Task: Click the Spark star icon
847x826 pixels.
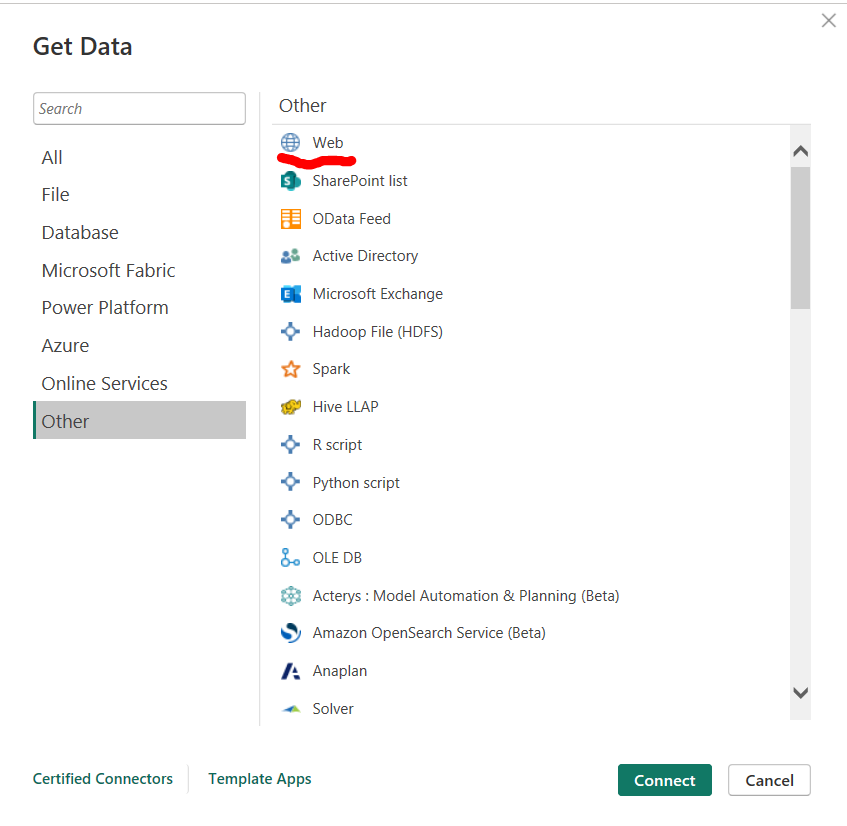Action: pos(290,369)
